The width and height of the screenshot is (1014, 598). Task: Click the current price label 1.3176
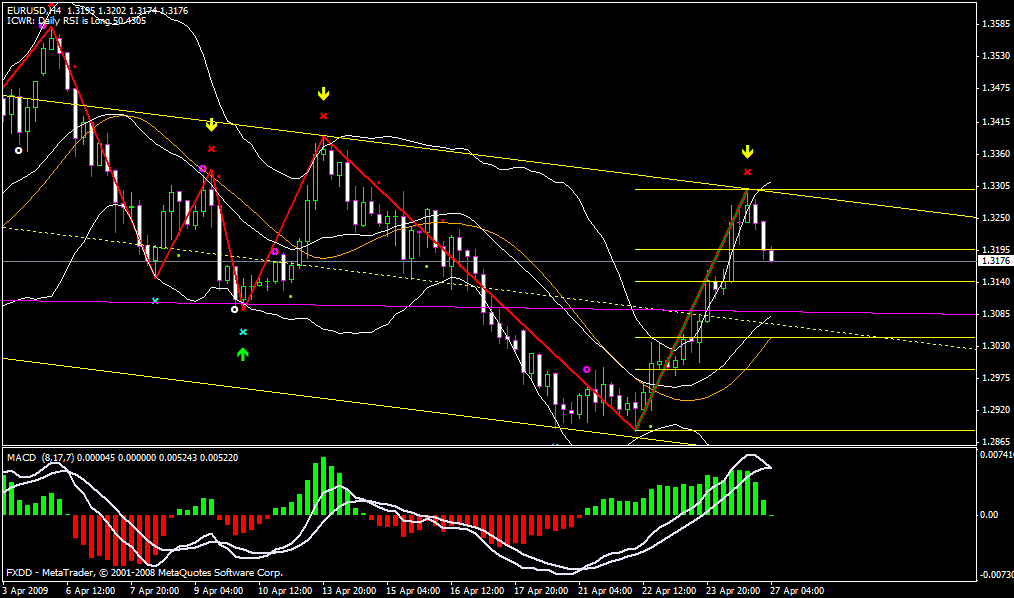(x=993, y=261)
